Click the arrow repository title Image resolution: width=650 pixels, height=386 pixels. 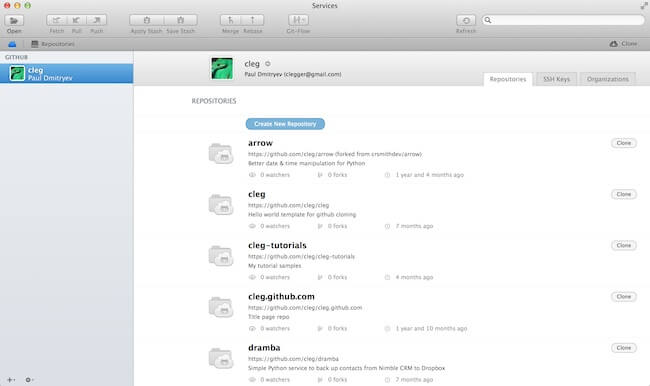coord(260,143)
